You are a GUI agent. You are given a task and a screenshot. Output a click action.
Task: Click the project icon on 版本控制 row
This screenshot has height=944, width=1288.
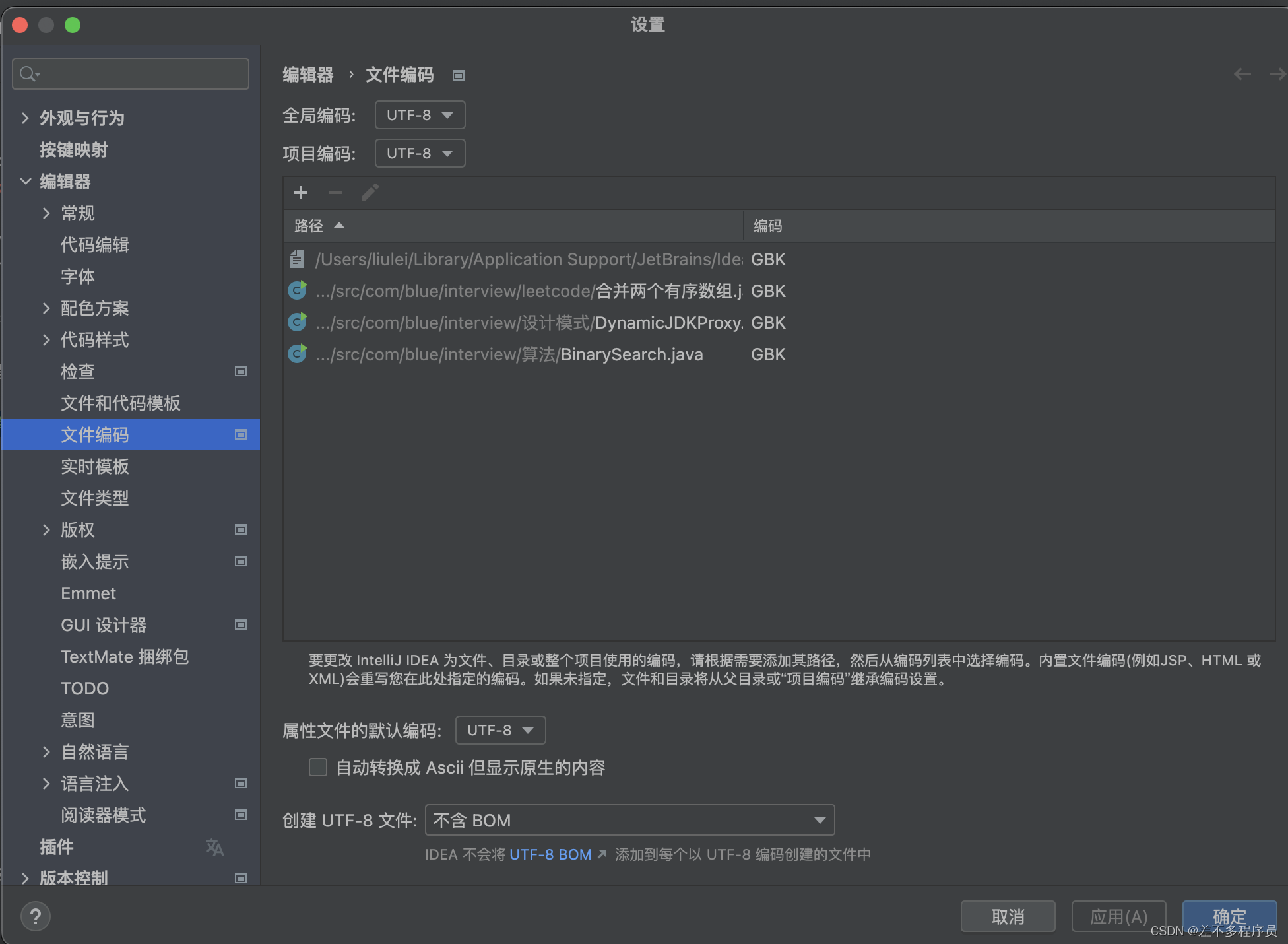[x=241, y=878]
